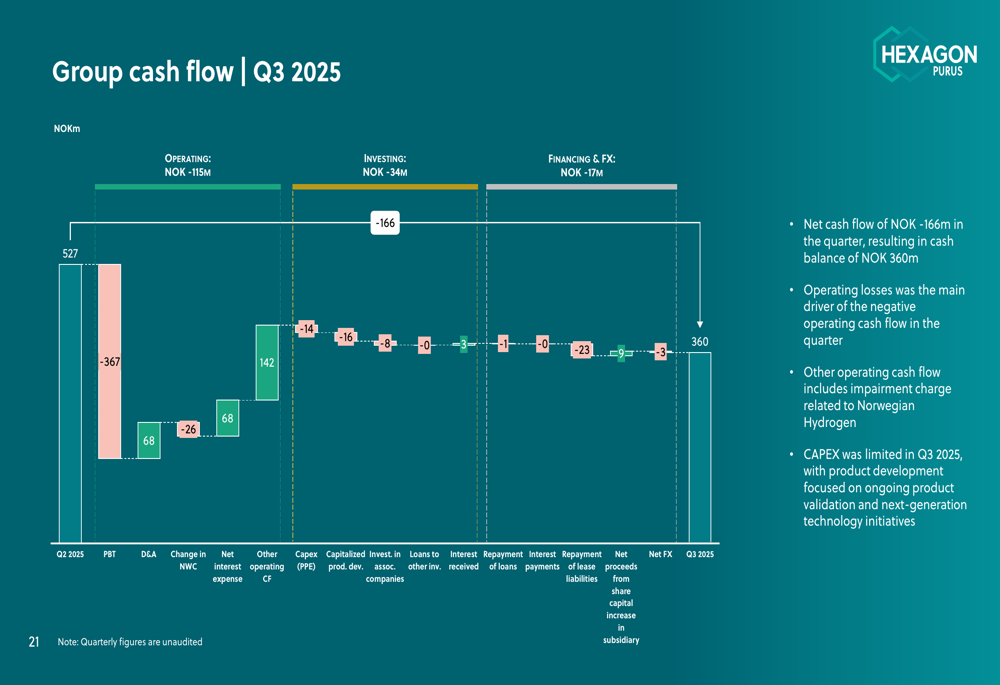The height and width of the screenshot is (685, 1000).
Task: Select the 'Operating: NOK -115m' heading
Action: [187, 165]
